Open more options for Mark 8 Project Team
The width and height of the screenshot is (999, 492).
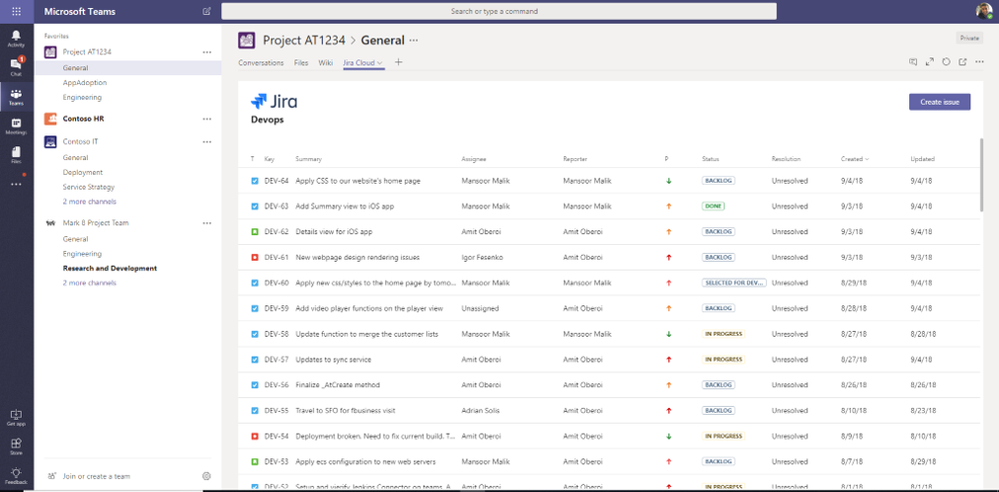click(206, 223)
